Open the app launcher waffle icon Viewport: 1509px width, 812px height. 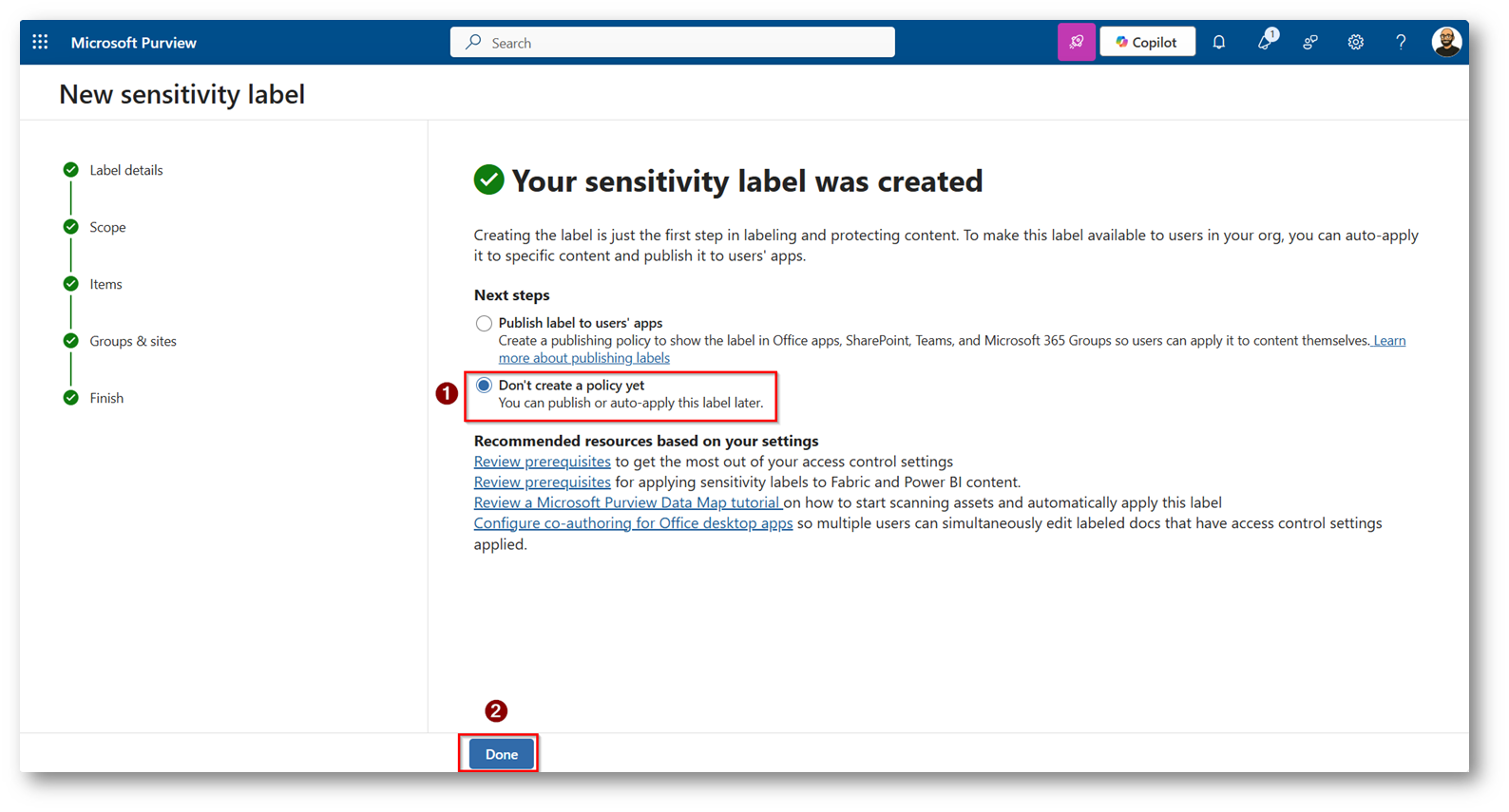[x=40, y=43]
